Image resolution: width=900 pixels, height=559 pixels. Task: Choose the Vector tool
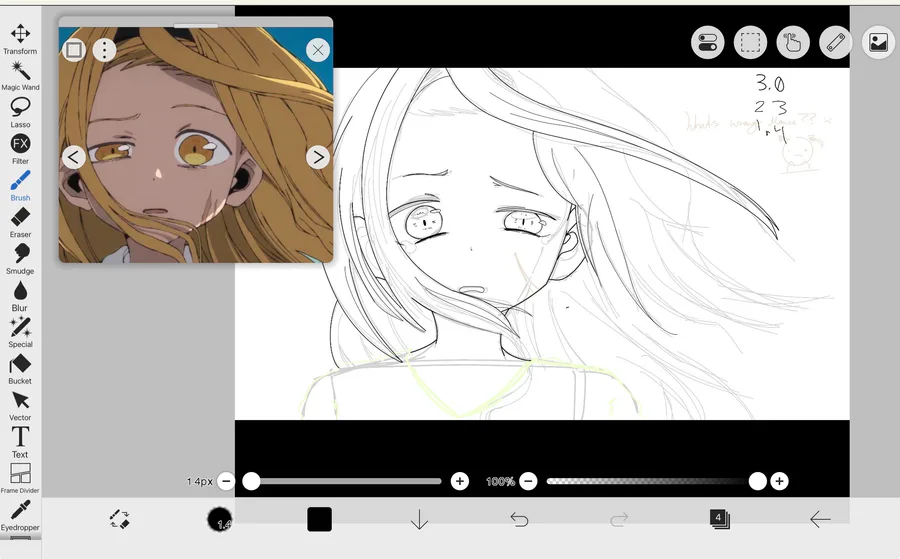coord(20,406)
